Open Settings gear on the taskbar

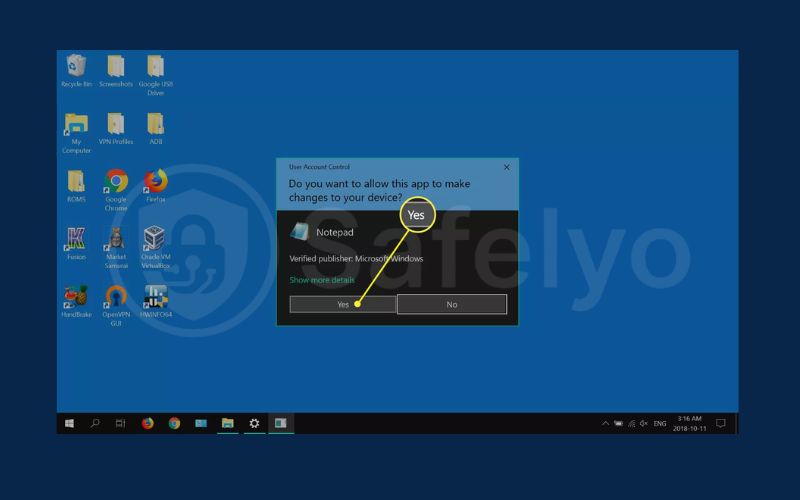(x=254, y=423)
